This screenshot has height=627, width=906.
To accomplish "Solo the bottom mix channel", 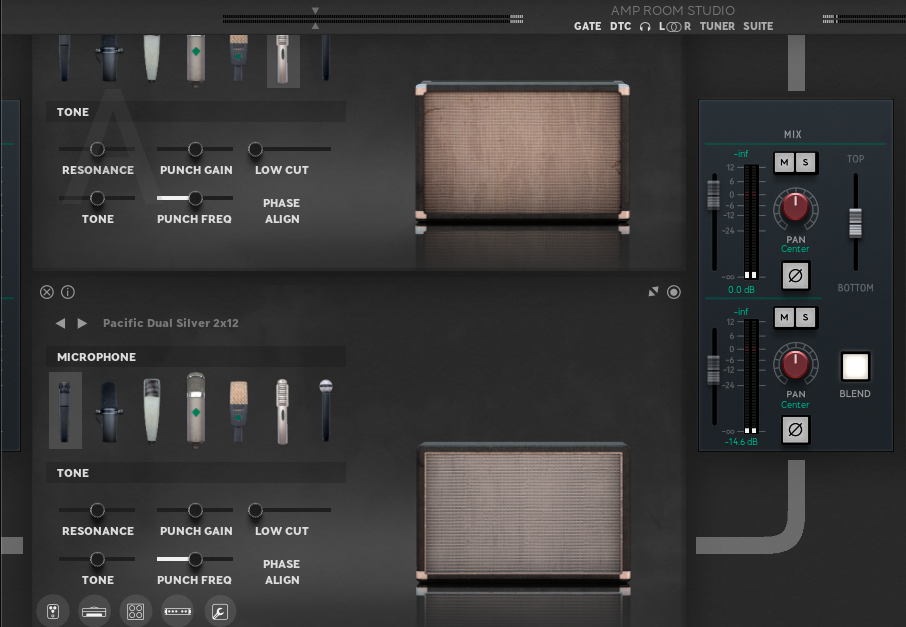I will pos(806,317).
